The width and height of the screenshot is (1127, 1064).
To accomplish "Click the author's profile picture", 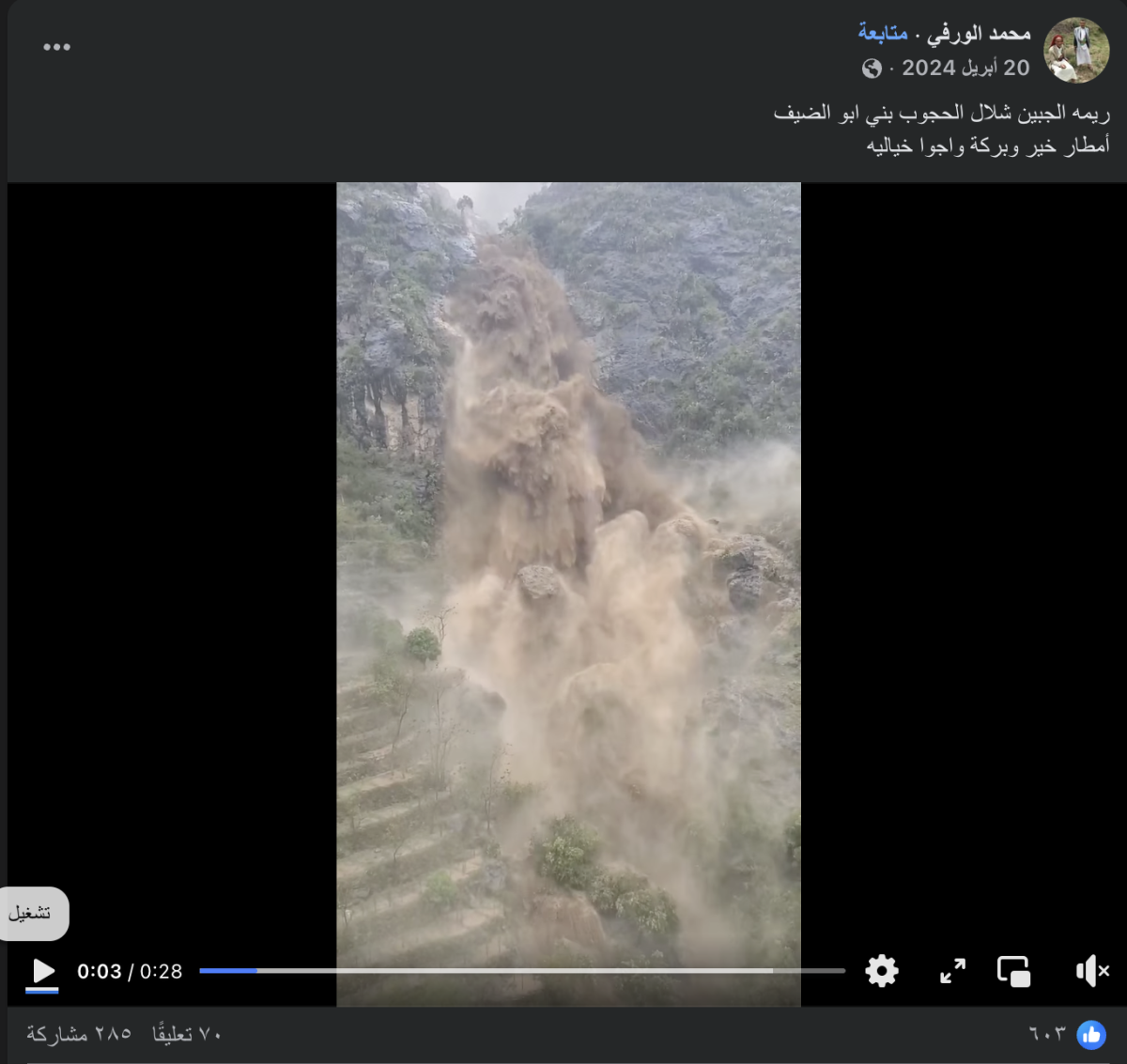I will 1076,50.
